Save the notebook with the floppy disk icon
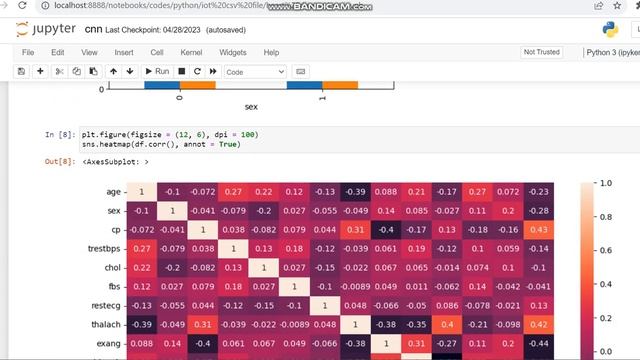 coord(21,71)
